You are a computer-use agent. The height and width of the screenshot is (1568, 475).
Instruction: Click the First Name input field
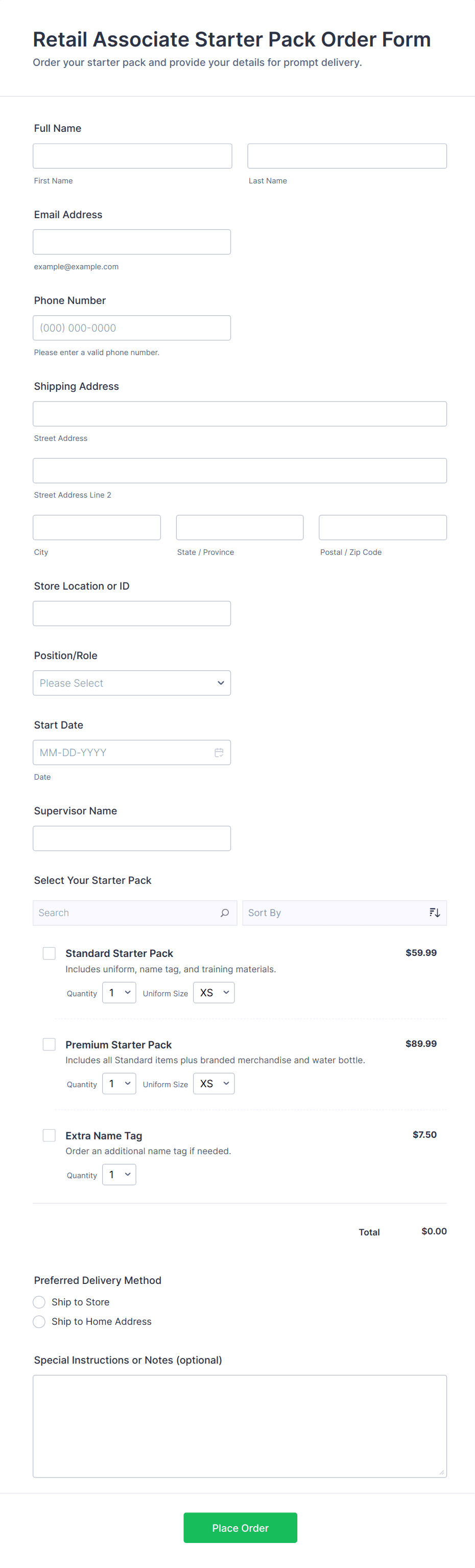132,156
